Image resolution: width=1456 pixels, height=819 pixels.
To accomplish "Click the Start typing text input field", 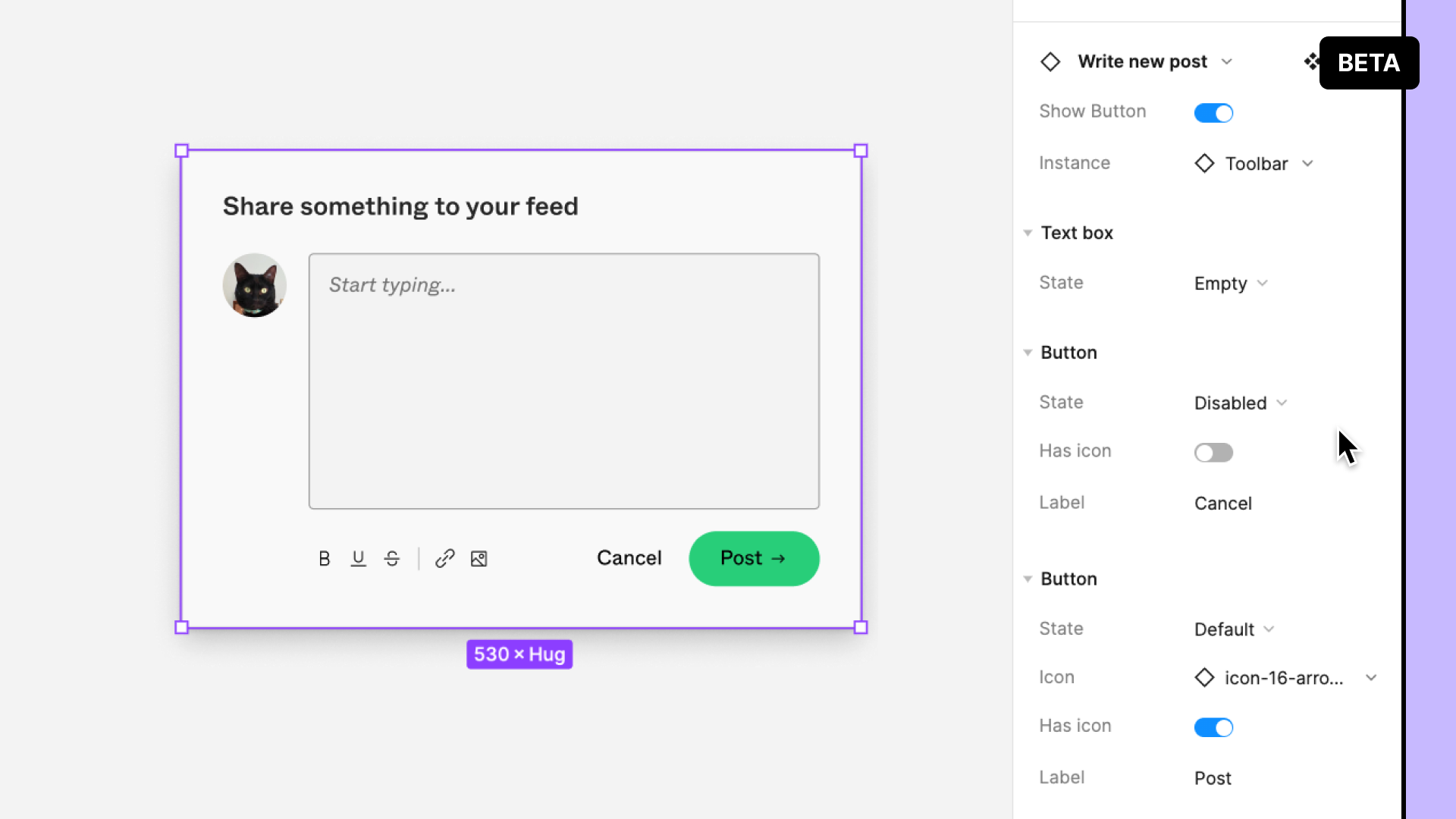I will (x=564, y=381).
